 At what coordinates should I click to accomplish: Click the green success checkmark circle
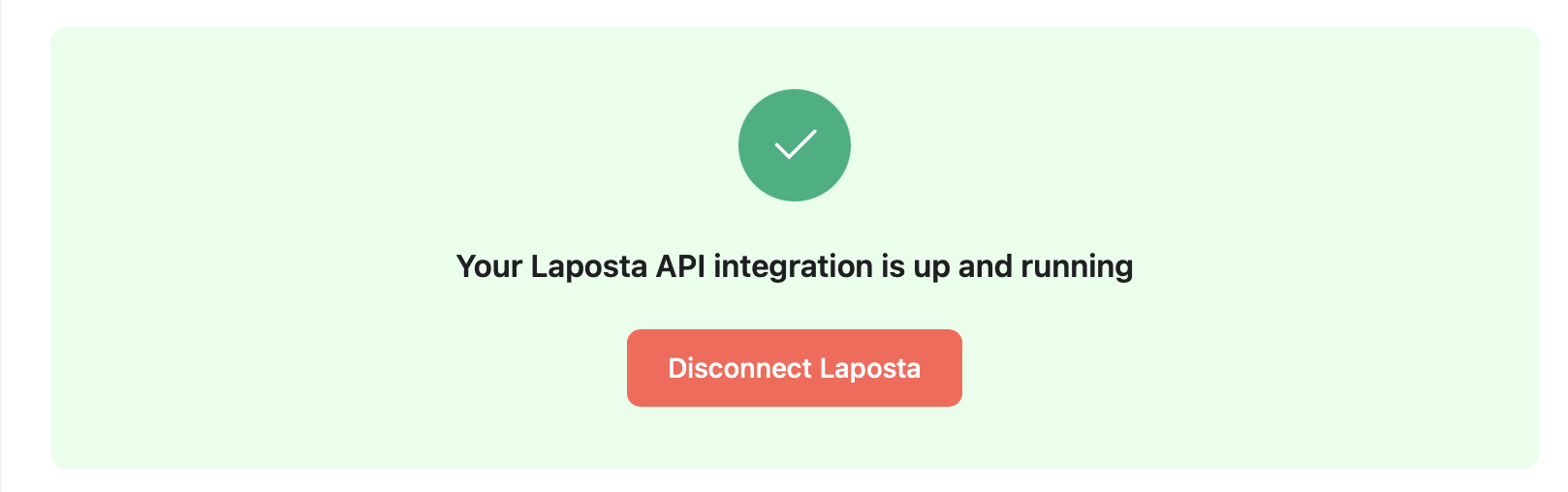point(795,145)
